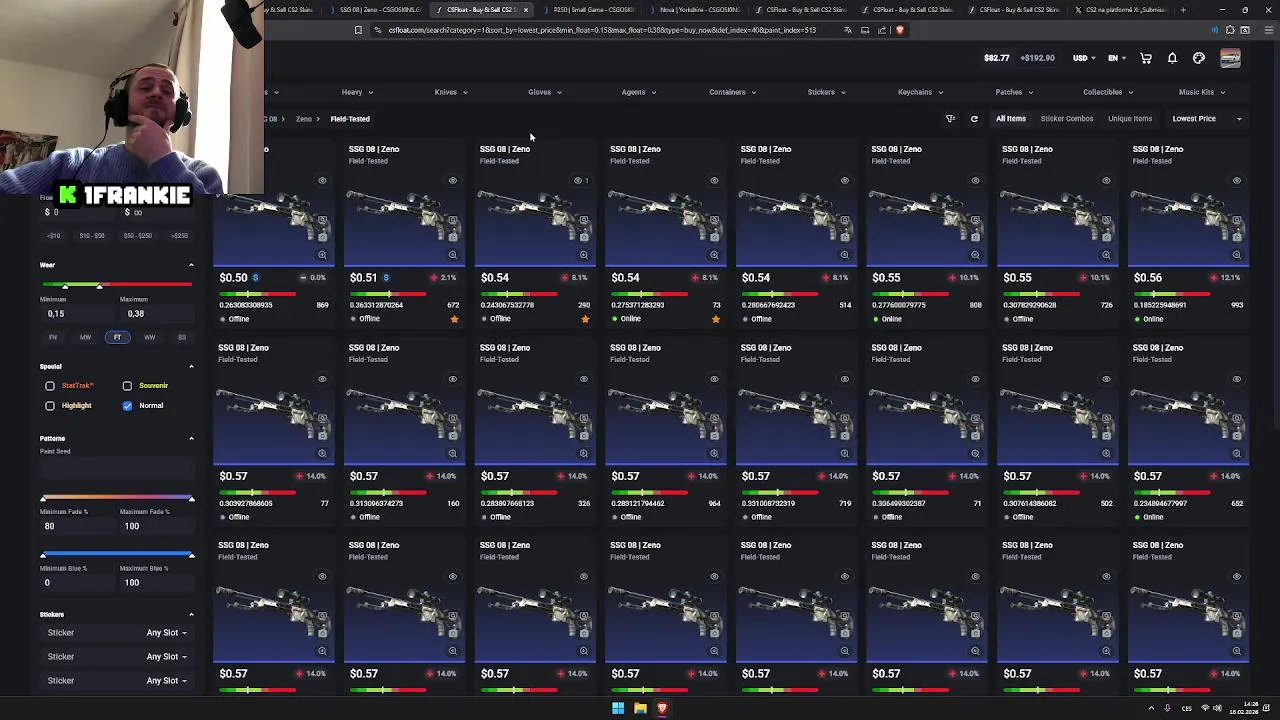Collapse the Special filter section
The width and height of the screenshot is (1280, 720).
coord(191,367)
